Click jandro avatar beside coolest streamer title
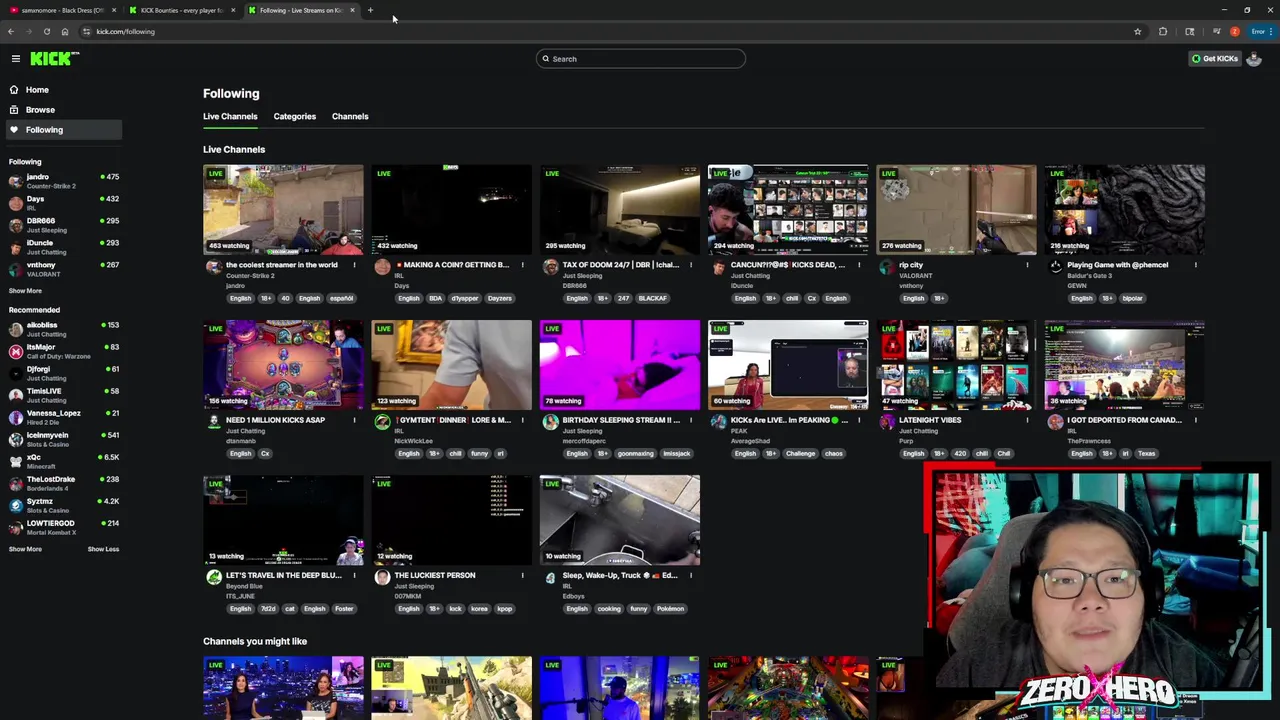The height and width of the screenshot is (720, 1280). (213, 267)
